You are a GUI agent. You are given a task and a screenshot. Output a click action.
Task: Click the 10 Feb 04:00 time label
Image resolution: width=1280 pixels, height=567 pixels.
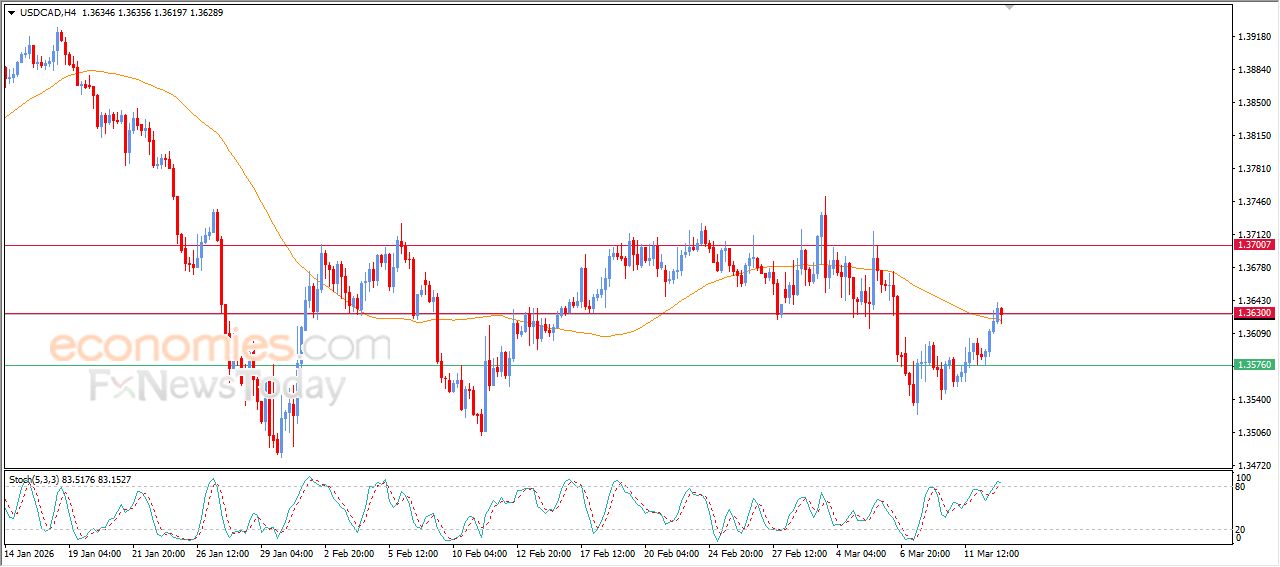(x=478, y=552)
